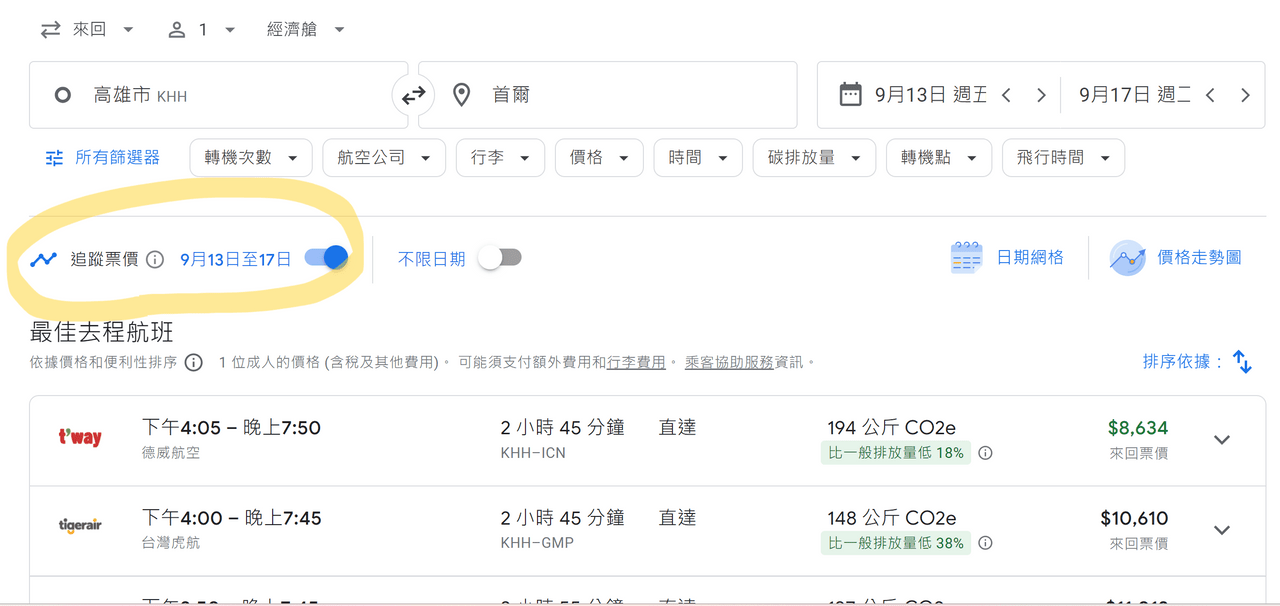Open the 行李費用 link

[x=636, y=362]
